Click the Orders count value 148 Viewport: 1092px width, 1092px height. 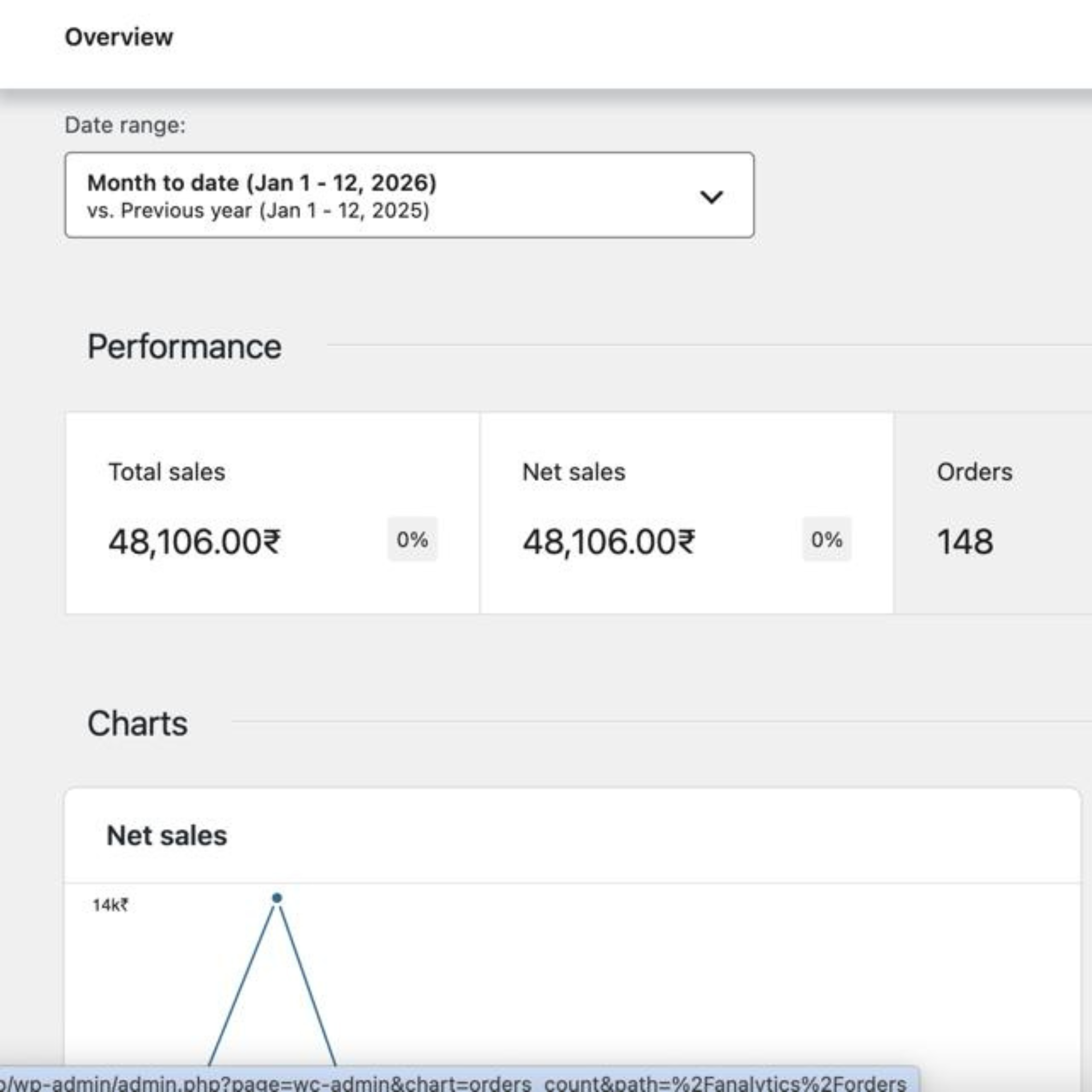(965, 542)
